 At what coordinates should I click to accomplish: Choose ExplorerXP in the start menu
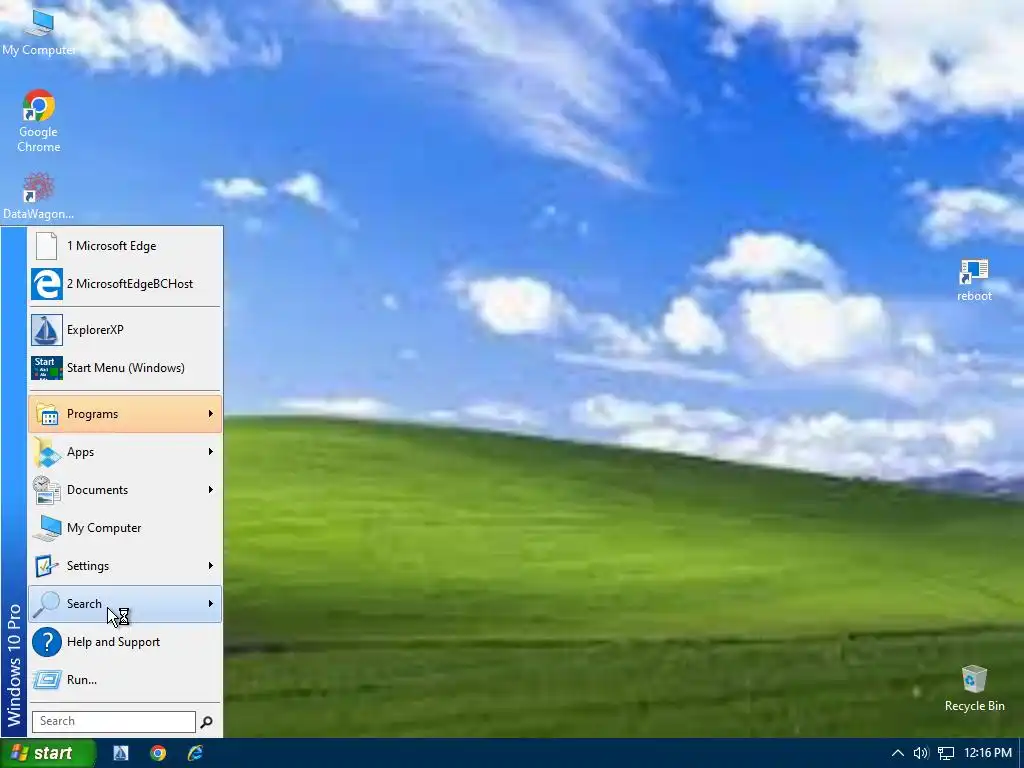125,330
